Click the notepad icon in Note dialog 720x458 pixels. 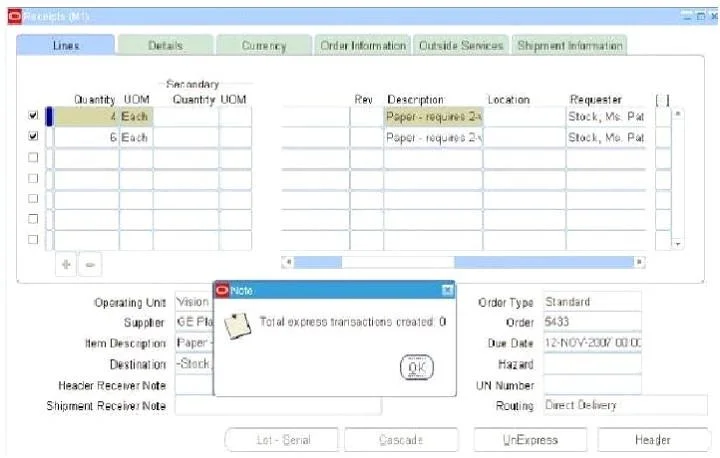pyautogui.click(x=237, y=326)
